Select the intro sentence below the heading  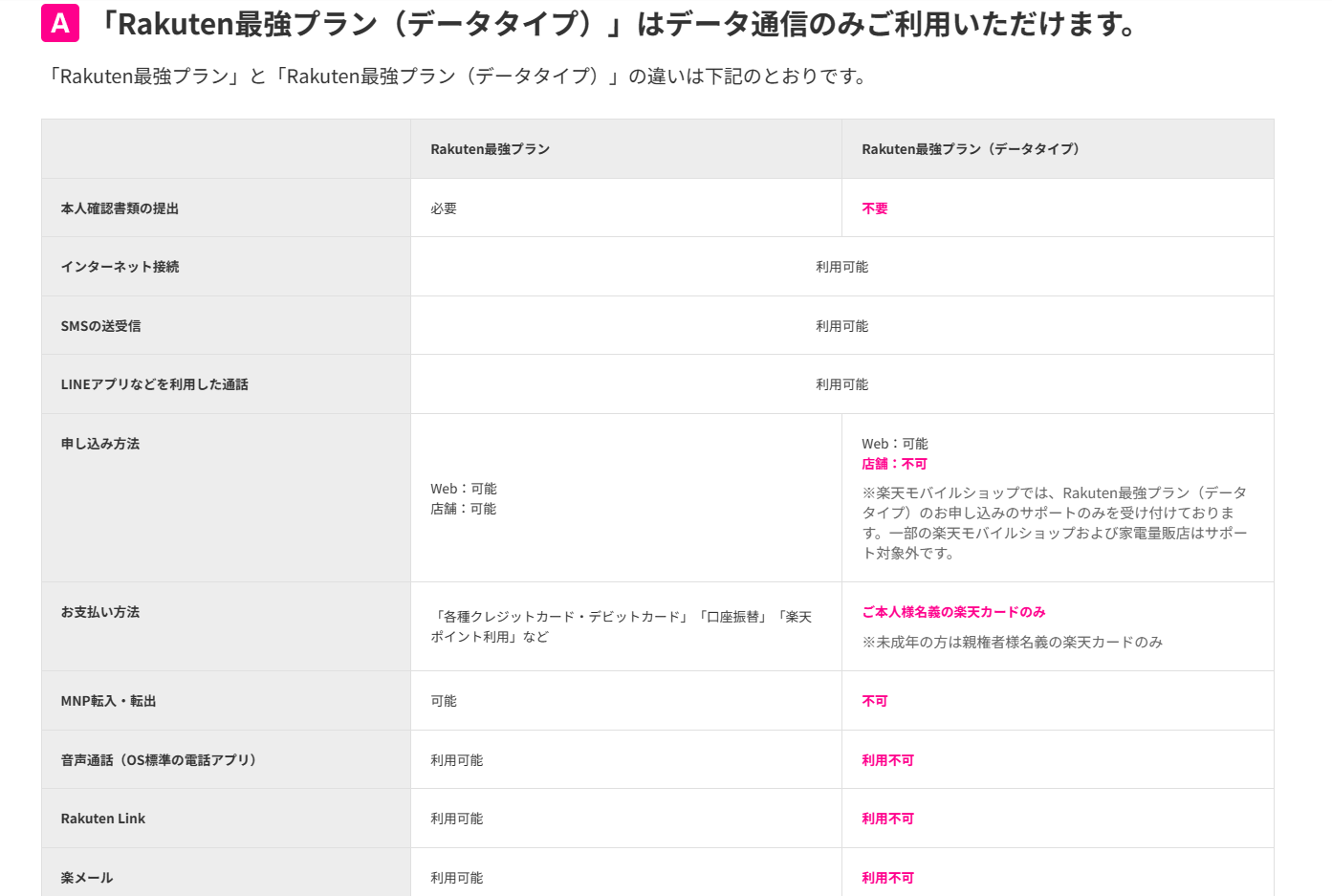click(457, 76)
